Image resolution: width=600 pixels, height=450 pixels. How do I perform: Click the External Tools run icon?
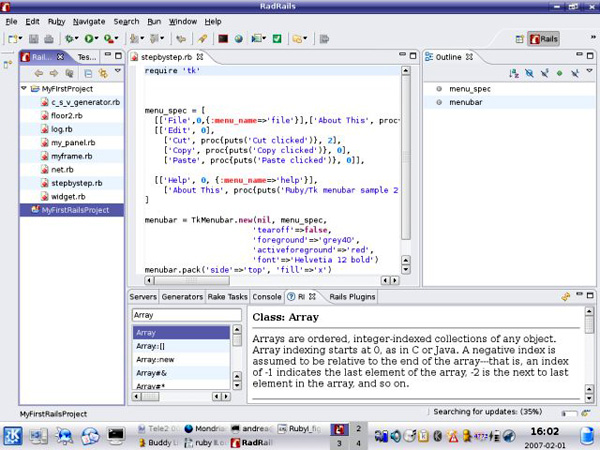click(x=109, y=39)
